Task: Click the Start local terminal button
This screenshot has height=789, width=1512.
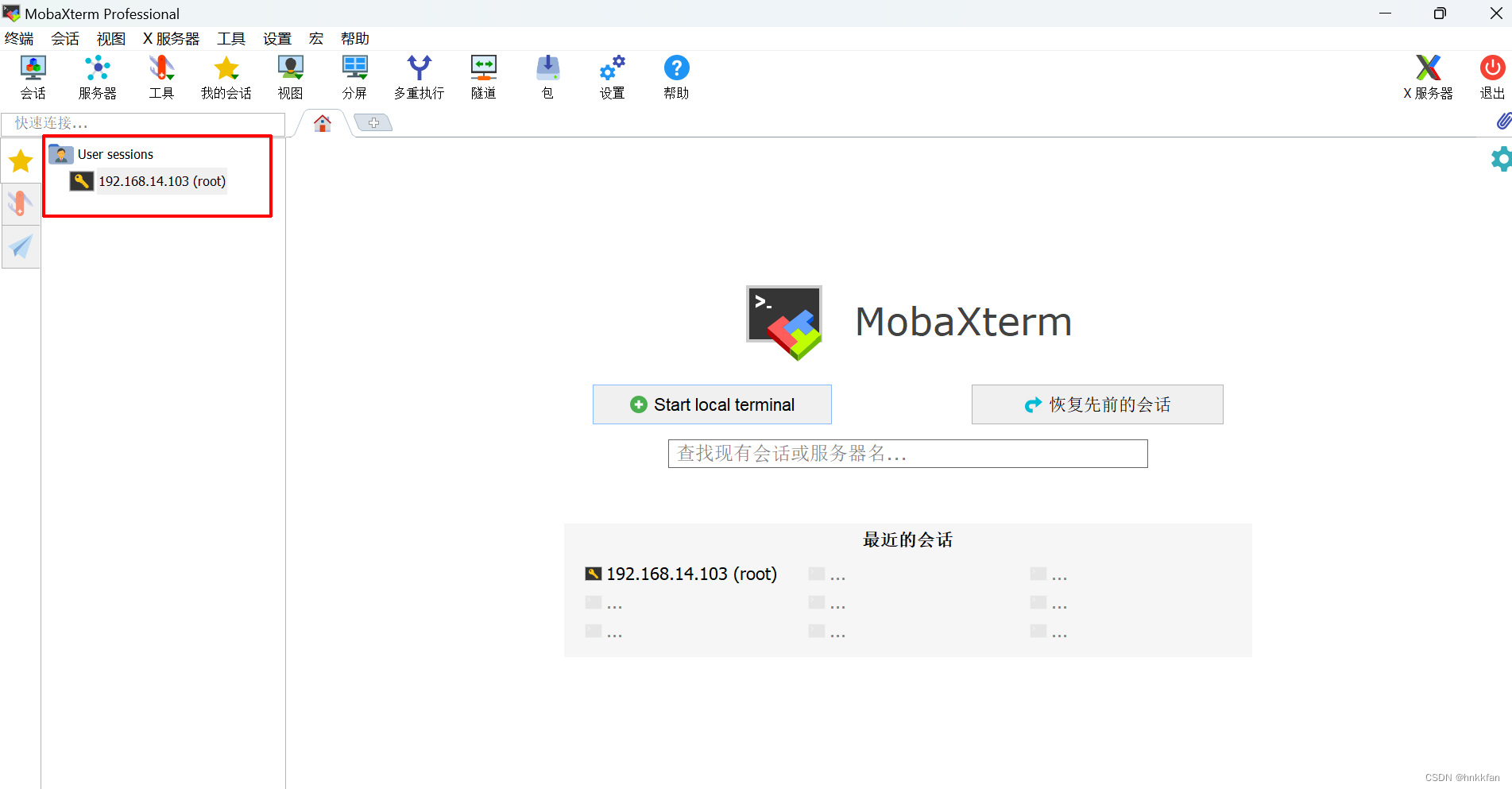Action: pos(712,404)
